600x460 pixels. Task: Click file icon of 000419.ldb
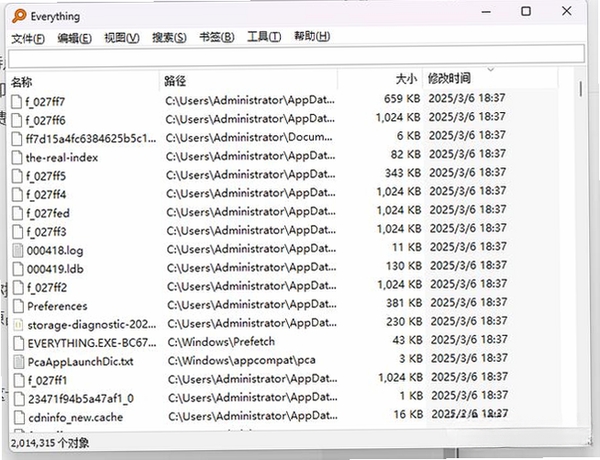(x=18, y=269)
